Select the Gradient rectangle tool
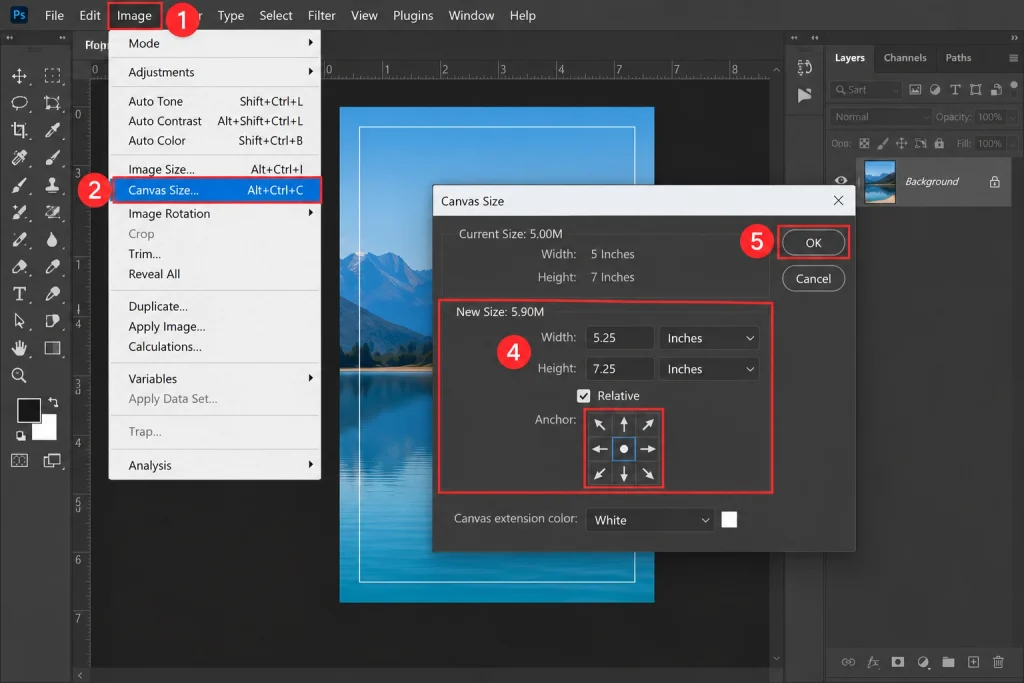1024x683 pixels. click(52, 348)
